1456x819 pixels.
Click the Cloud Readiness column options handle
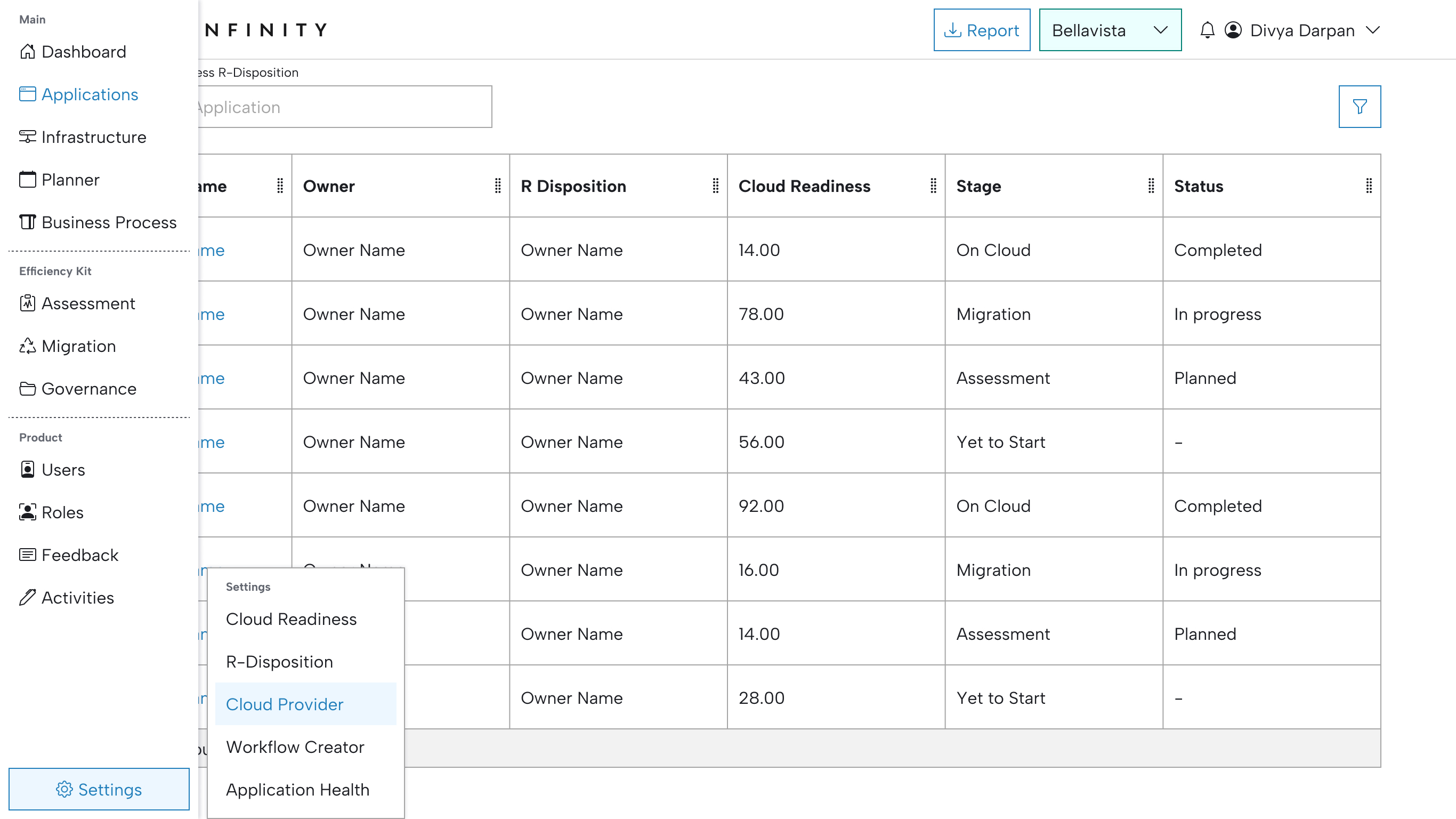click(x=933, y=186)
